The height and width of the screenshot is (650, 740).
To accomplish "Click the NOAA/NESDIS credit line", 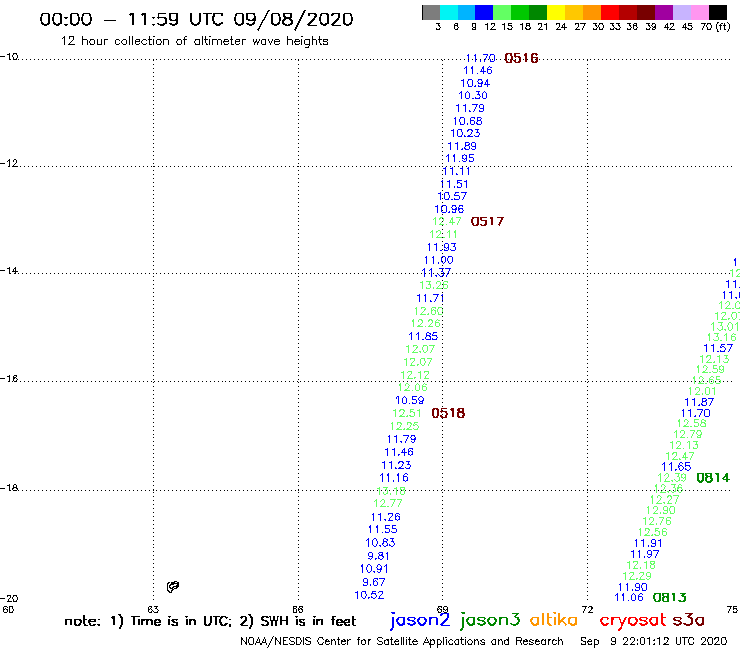I will (402, 642).
